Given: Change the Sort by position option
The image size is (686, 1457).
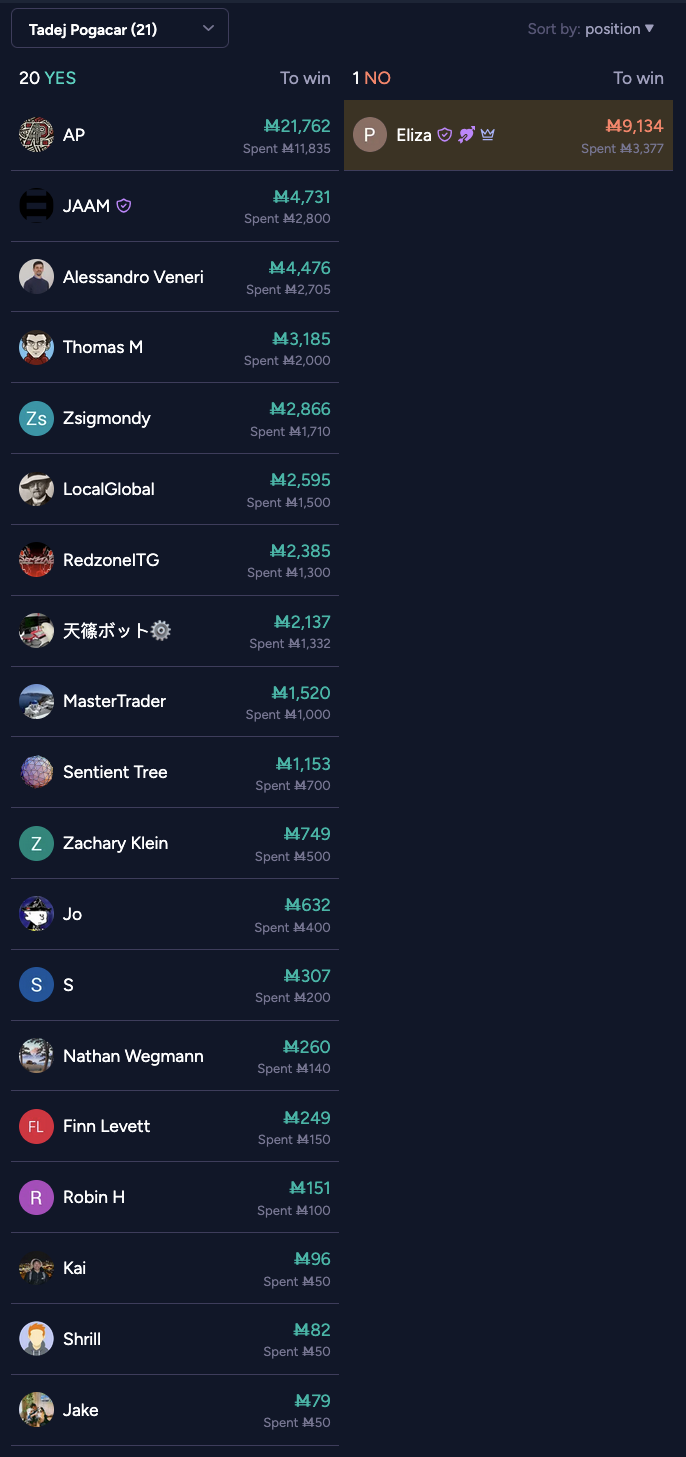Looking at the screenshot, I should 619,29.
